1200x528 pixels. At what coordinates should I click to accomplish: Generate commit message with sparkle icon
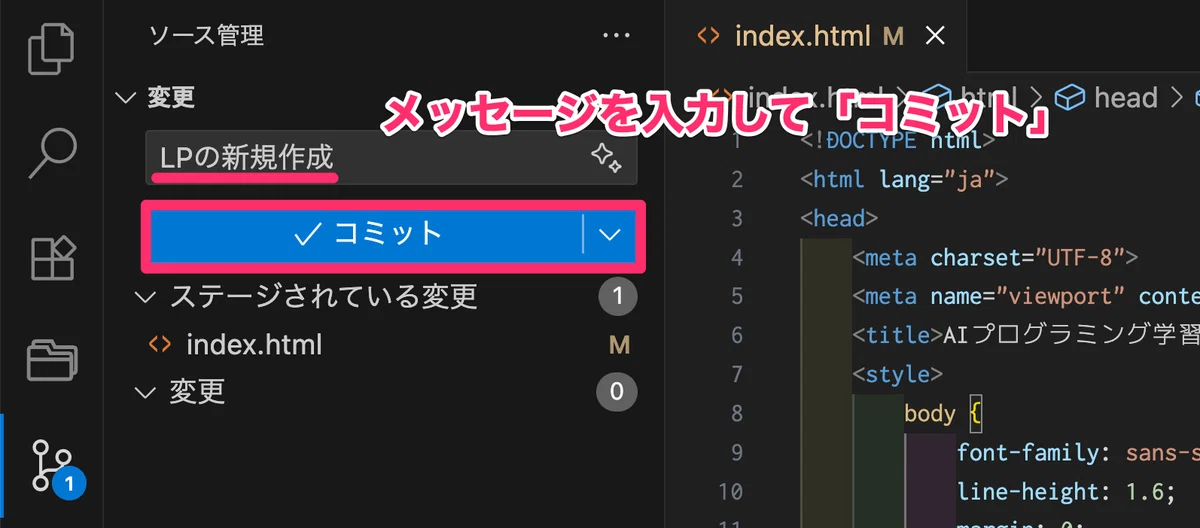(606, 158)
